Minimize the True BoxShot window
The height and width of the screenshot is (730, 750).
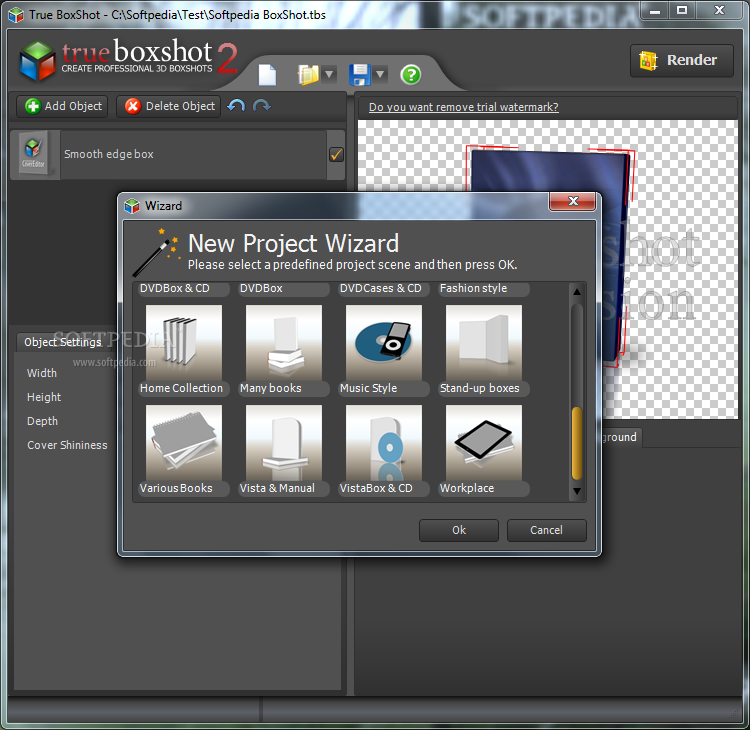point(655,10)
